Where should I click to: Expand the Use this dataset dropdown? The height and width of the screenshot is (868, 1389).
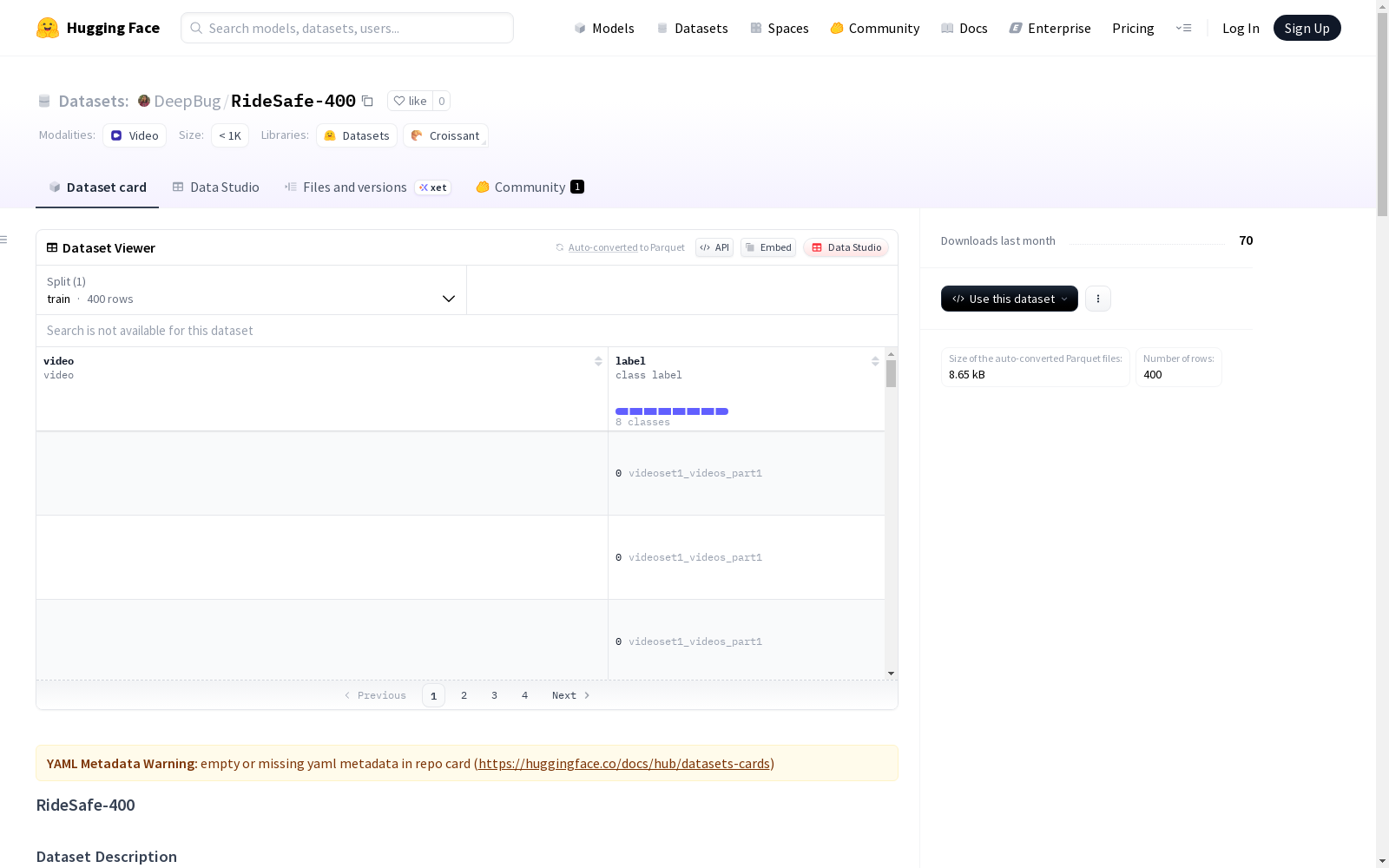pos(1010,299)
